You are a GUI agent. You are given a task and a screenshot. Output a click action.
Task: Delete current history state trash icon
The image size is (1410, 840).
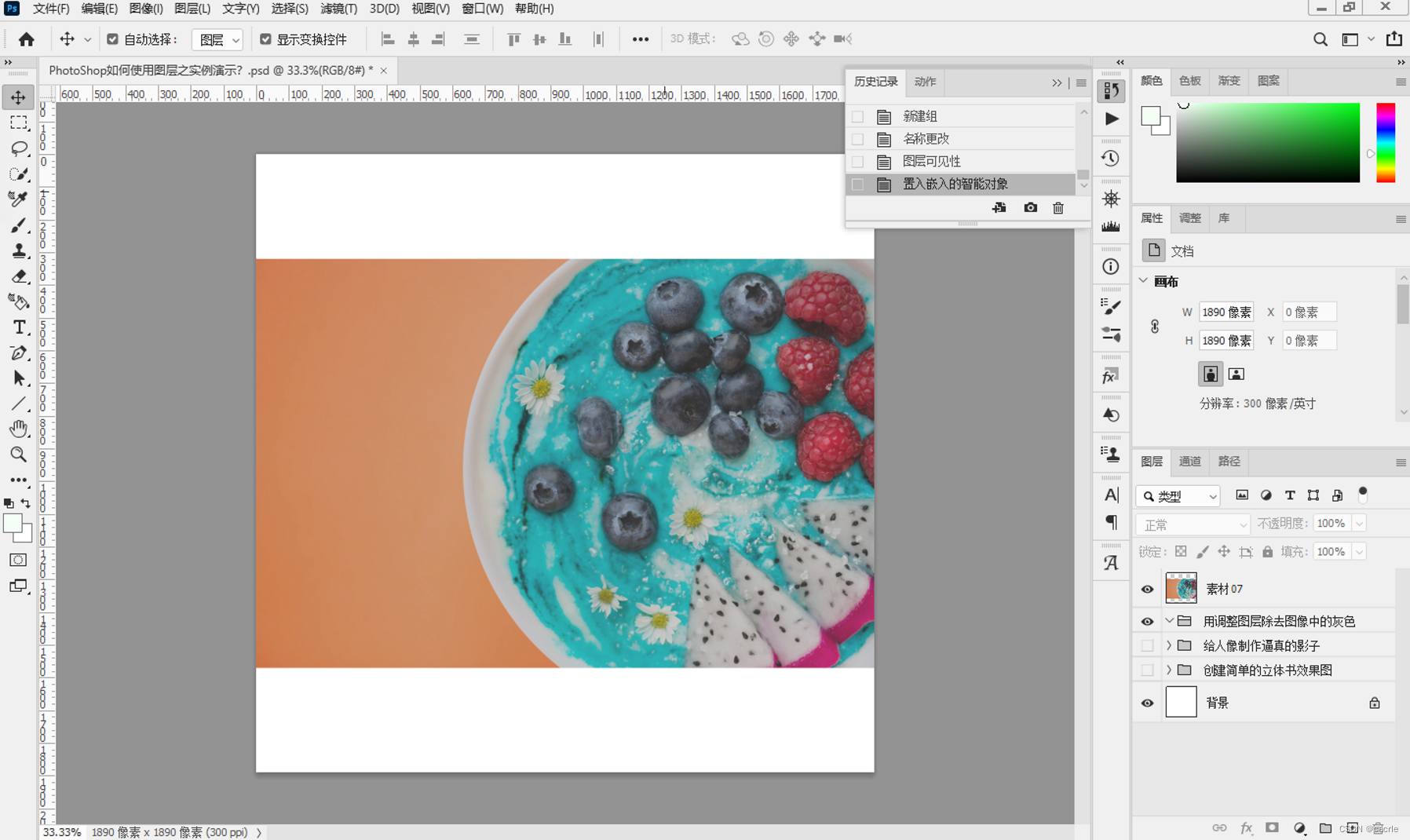[x=1058, y=208]
